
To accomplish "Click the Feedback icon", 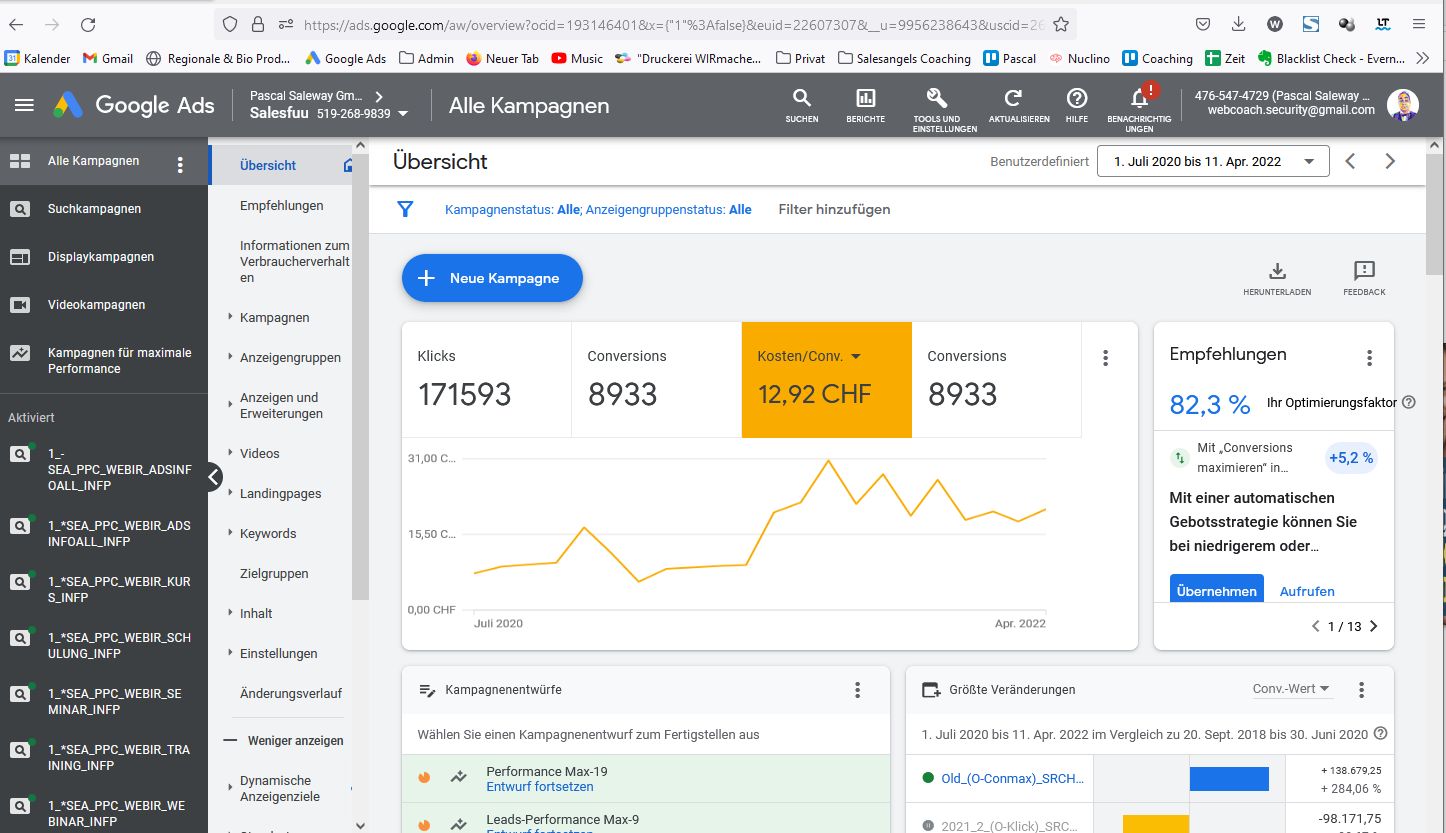I will tap(1364, 271).
